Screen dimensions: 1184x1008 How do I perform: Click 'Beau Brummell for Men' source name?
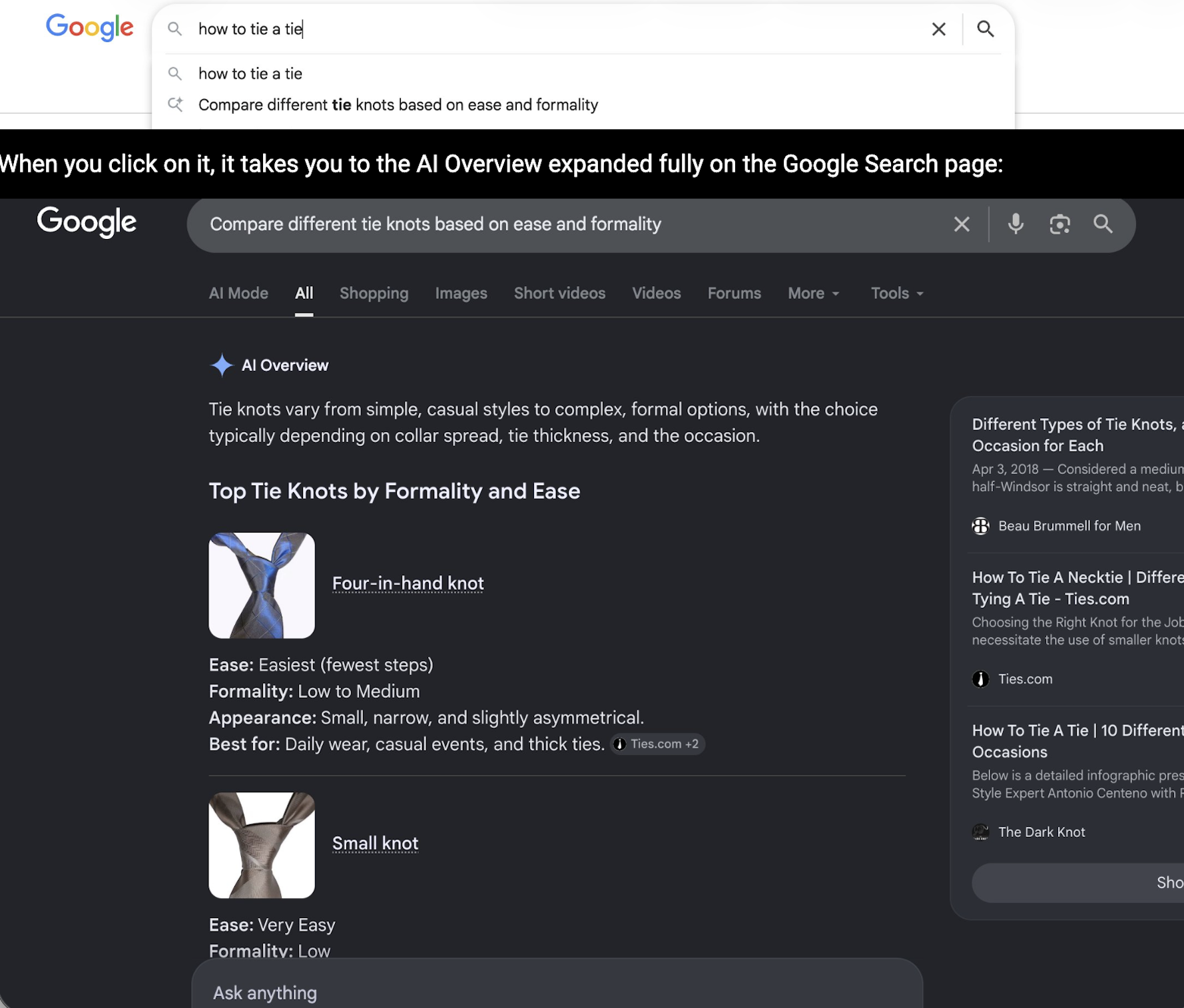tap(1069, 527)
